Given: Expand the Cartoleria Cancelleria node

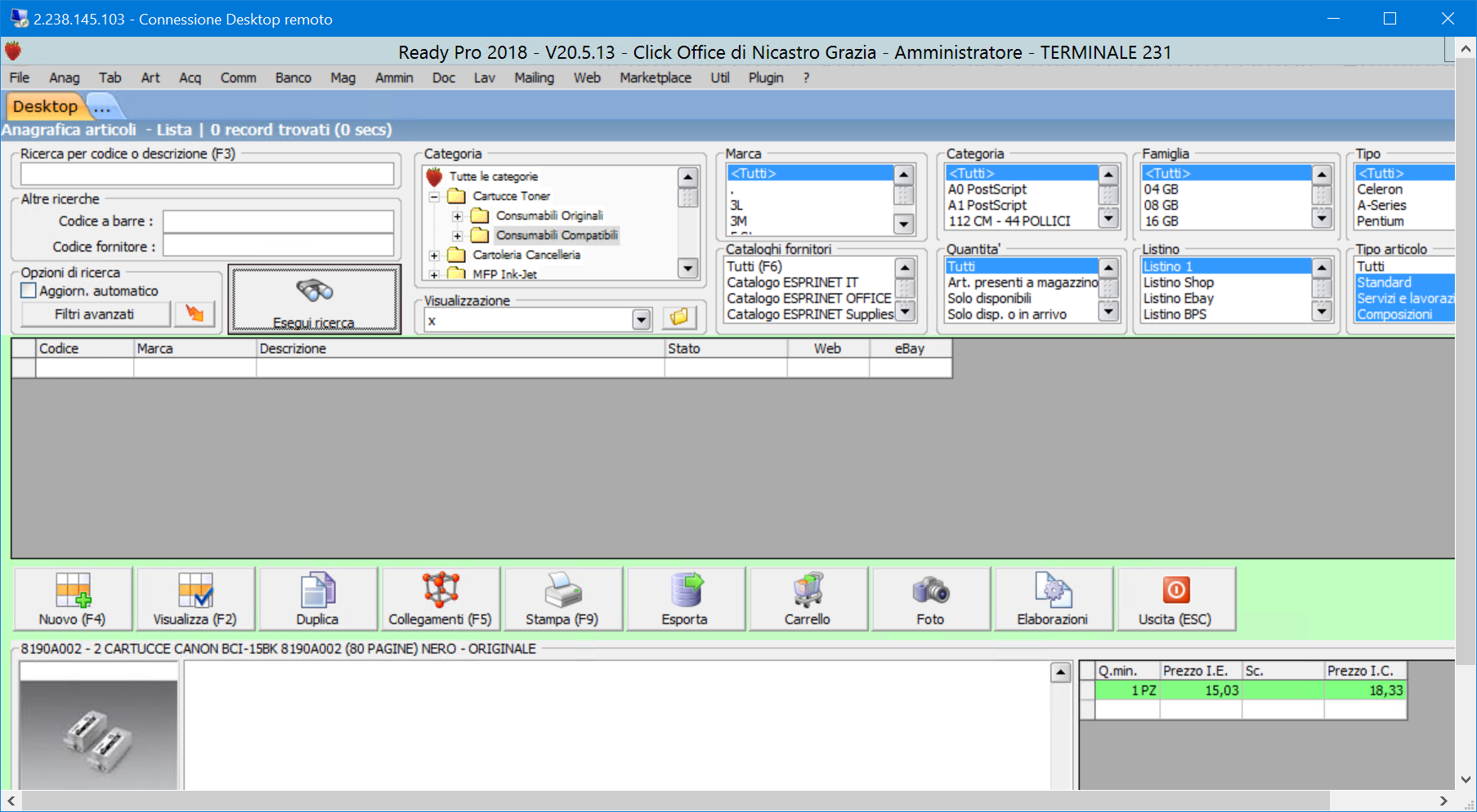Looking at the screenshot, I should [x=435, y=256].
